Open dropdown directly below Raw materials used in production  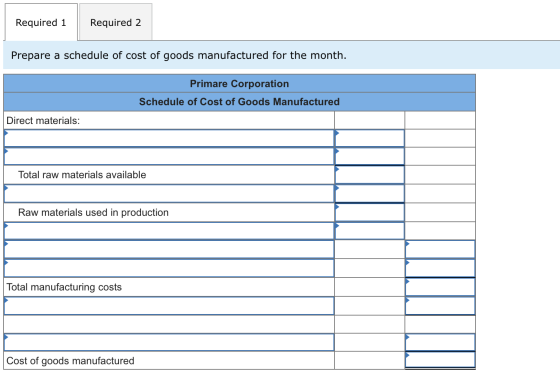coord(169,231)
